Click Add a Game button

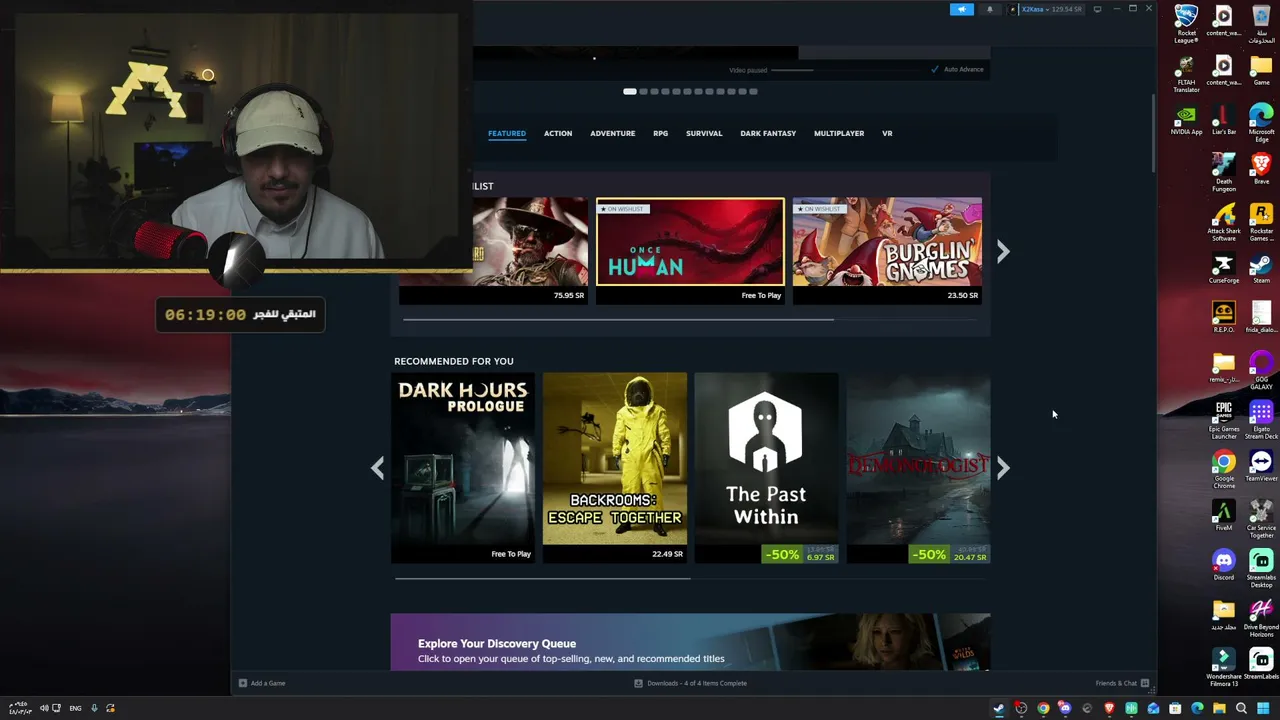(x=262, y=683)
